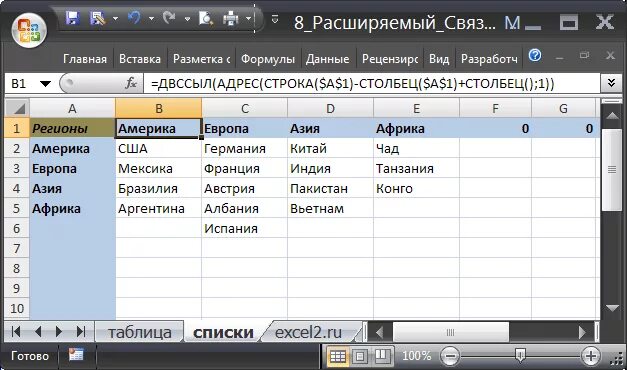
Task: Open Excel help with question mark icon
Action: click(x=535, y=56)
